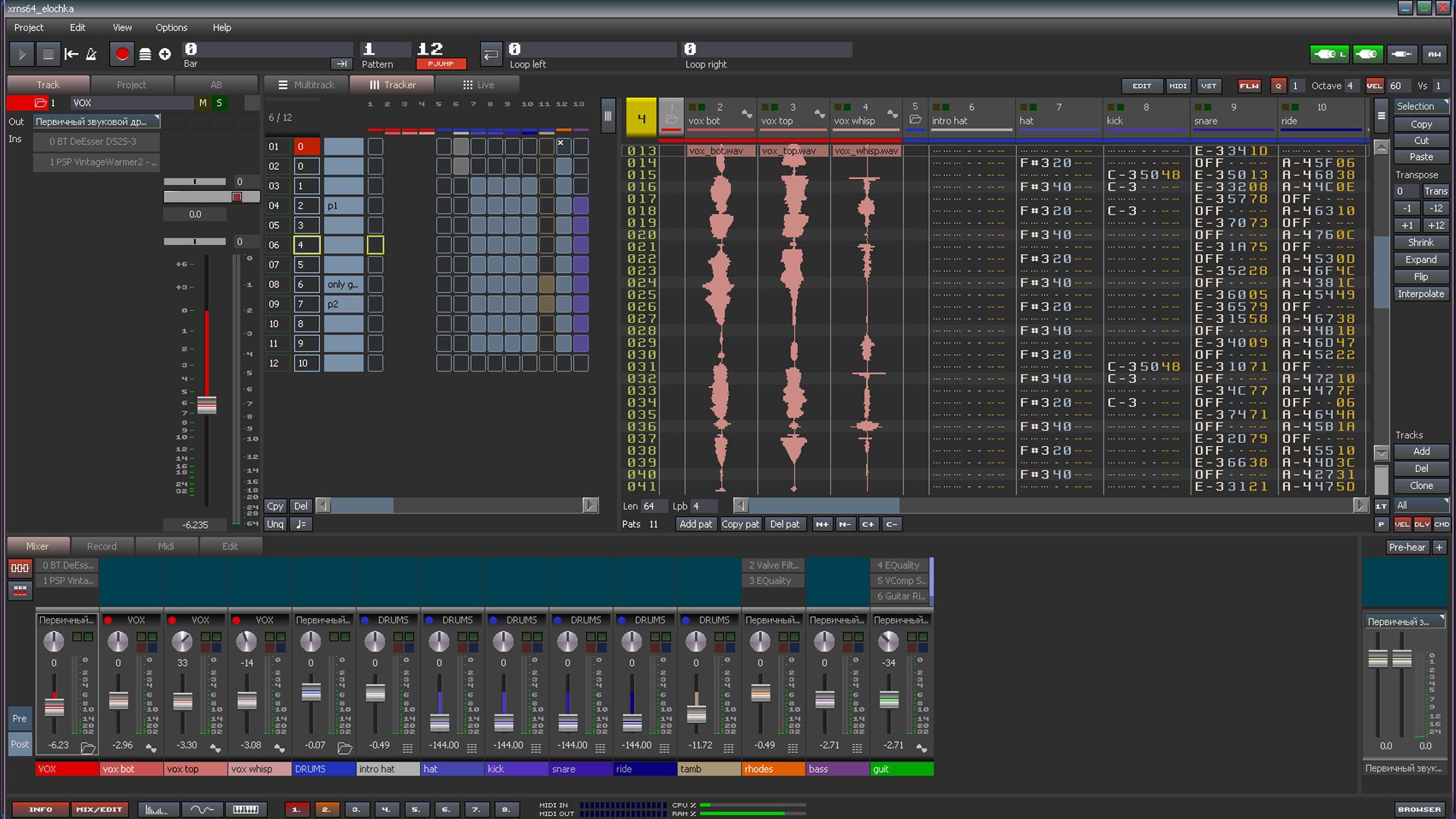Image resolution: width=1456 pixels, height=819 pixels.
Task: Adjust the VOX track volume fader
Action: click(x=207, y=405)
